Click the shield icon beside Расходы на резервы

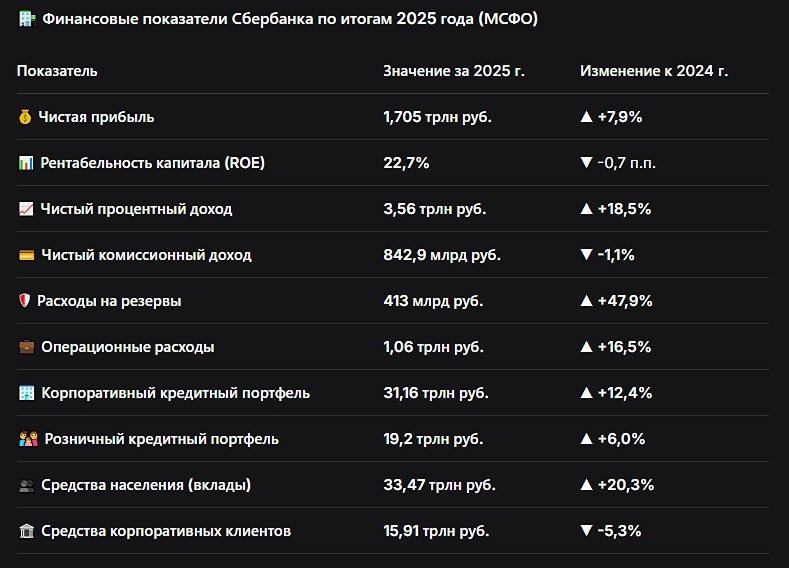coord(25,301)
